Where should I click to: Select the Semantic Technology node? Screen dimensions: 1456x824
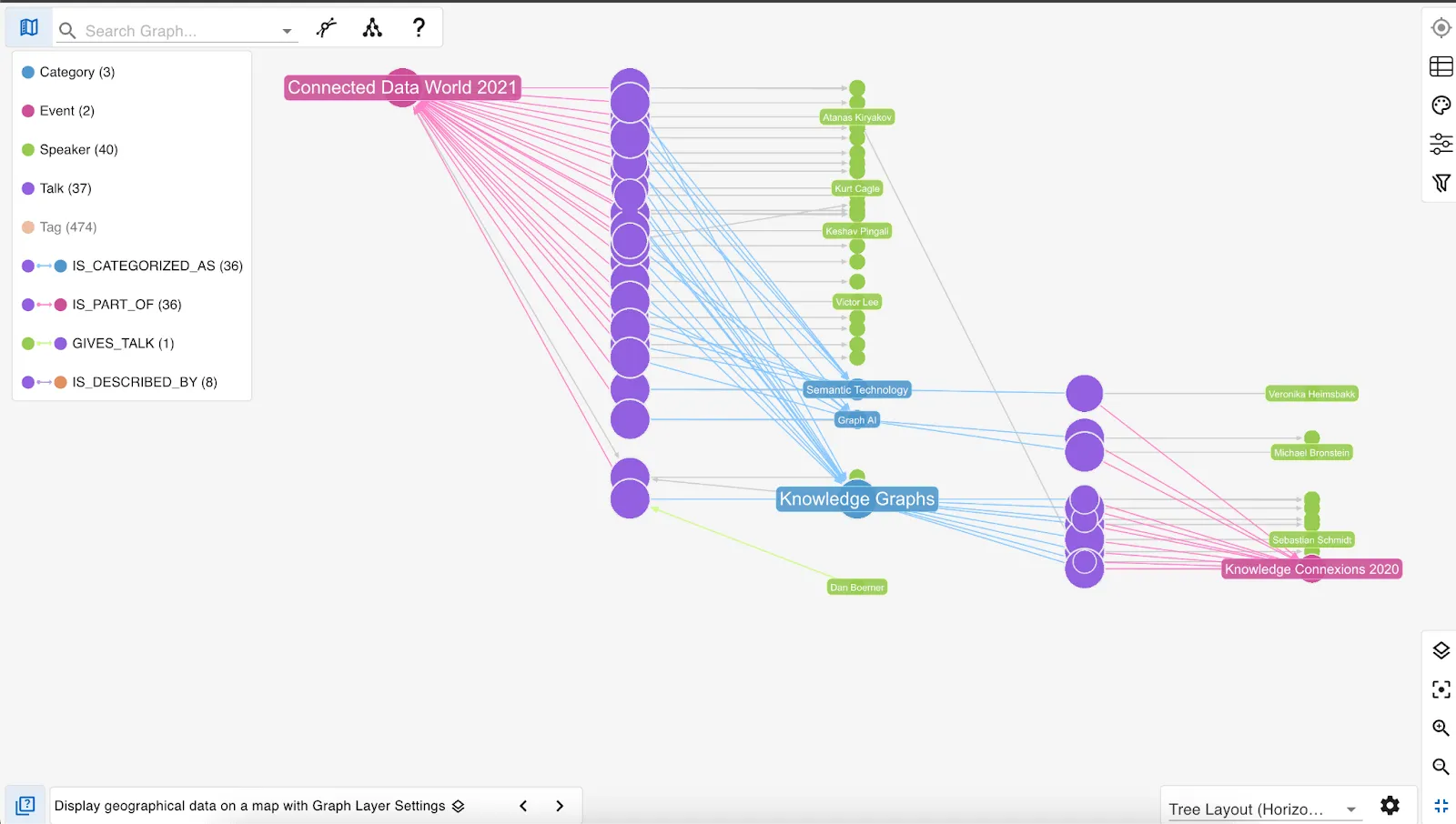(857, 389)
